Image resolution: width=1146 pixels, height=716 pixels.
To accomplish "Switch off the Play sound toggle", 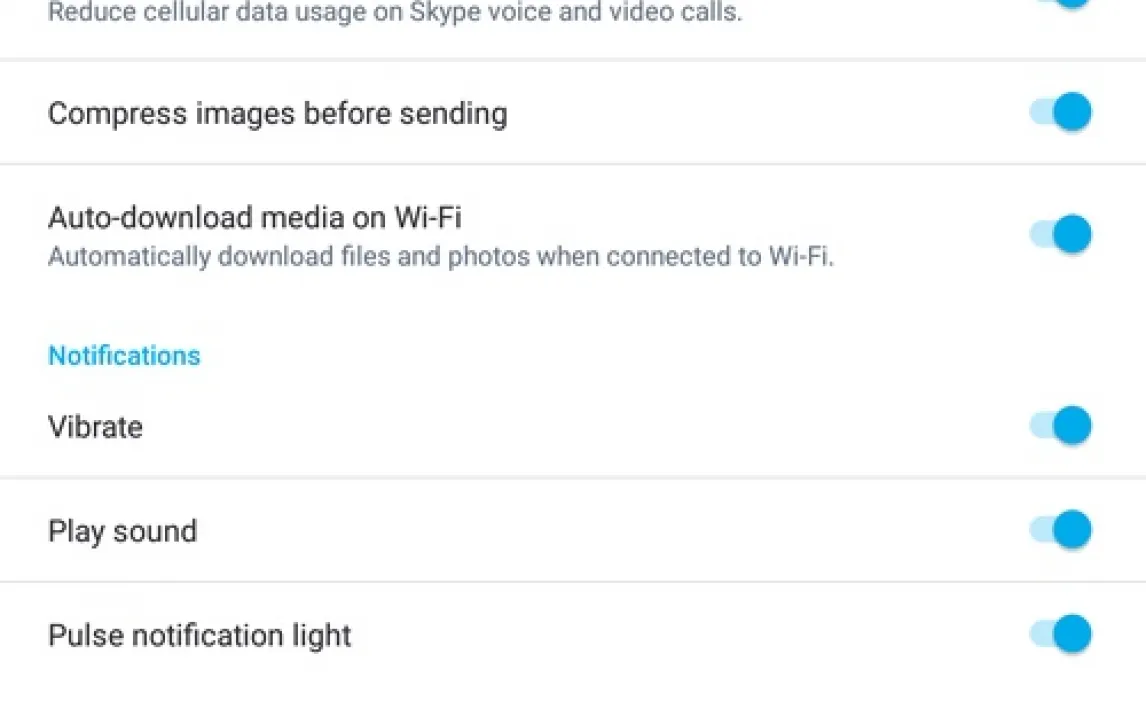I will click(1060, 530).
